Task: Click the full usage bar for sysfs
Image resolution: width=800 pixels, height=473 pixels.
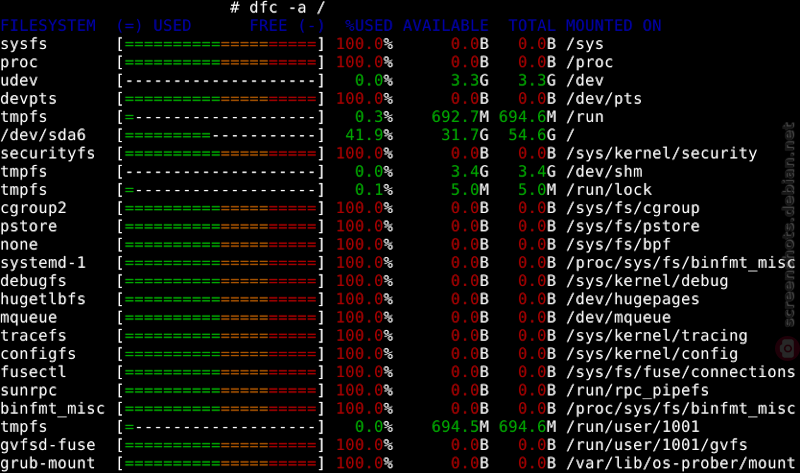Action: [x=220, y=44]
